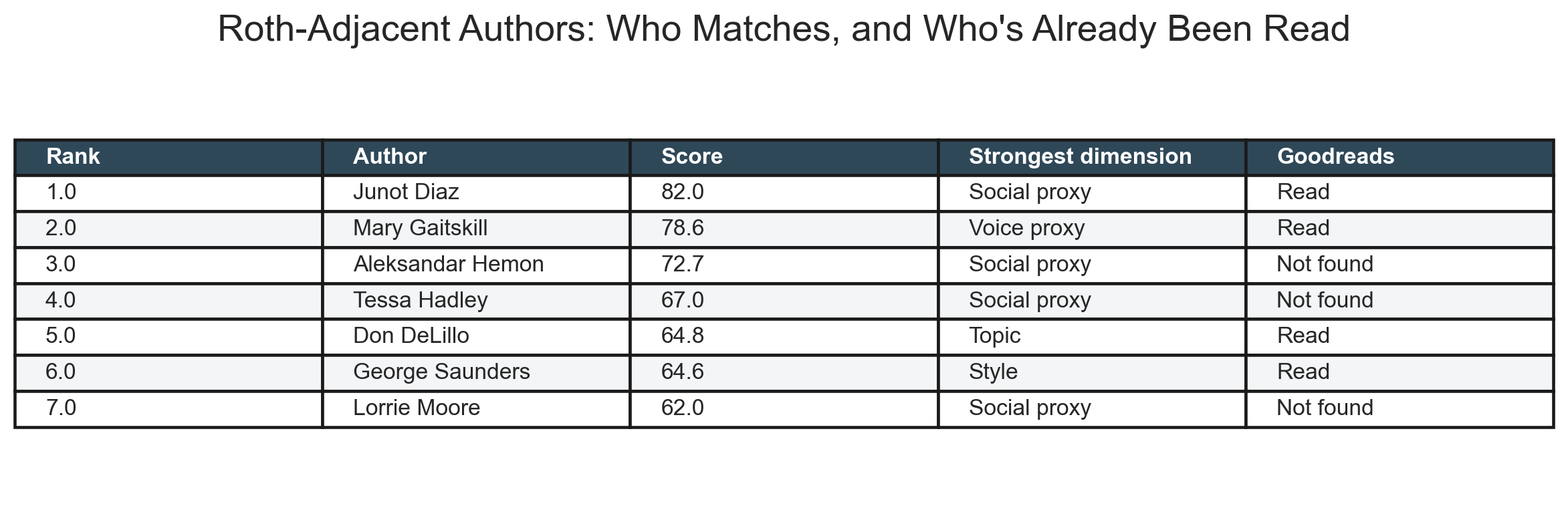Click the Junot Diaz author cell

point(406,193)
